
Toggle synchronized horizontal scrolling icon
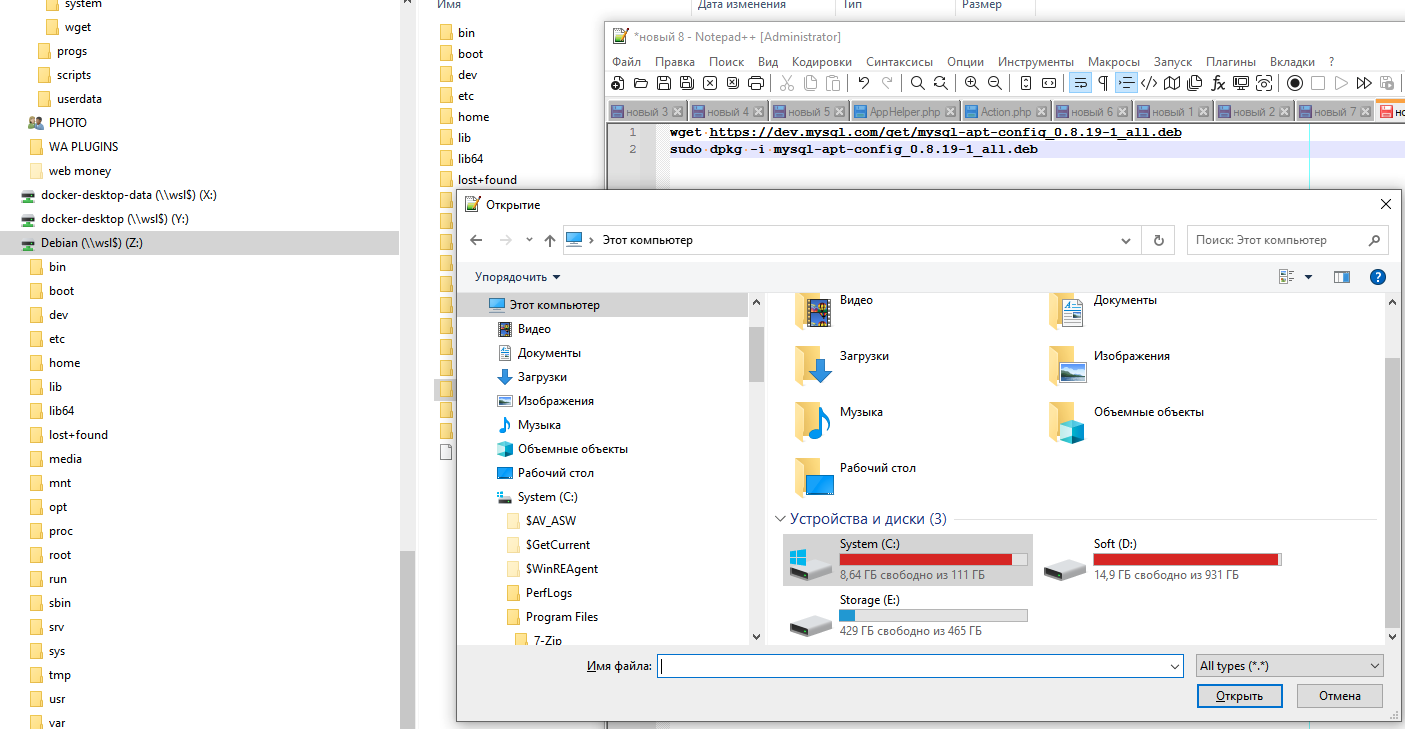(x=1049, y=83)
